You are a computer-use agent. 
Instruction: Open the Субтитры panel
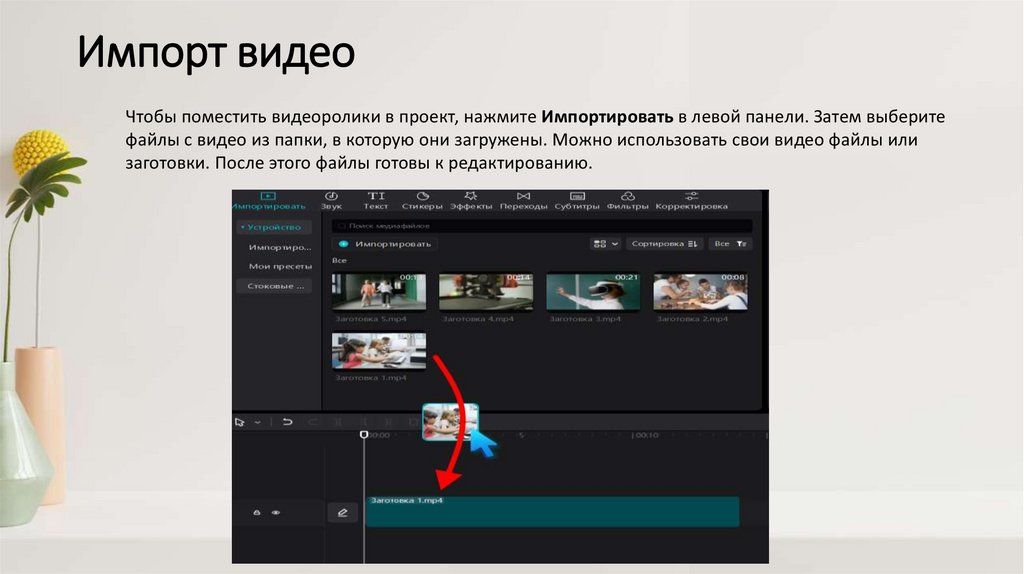point(577,200)
